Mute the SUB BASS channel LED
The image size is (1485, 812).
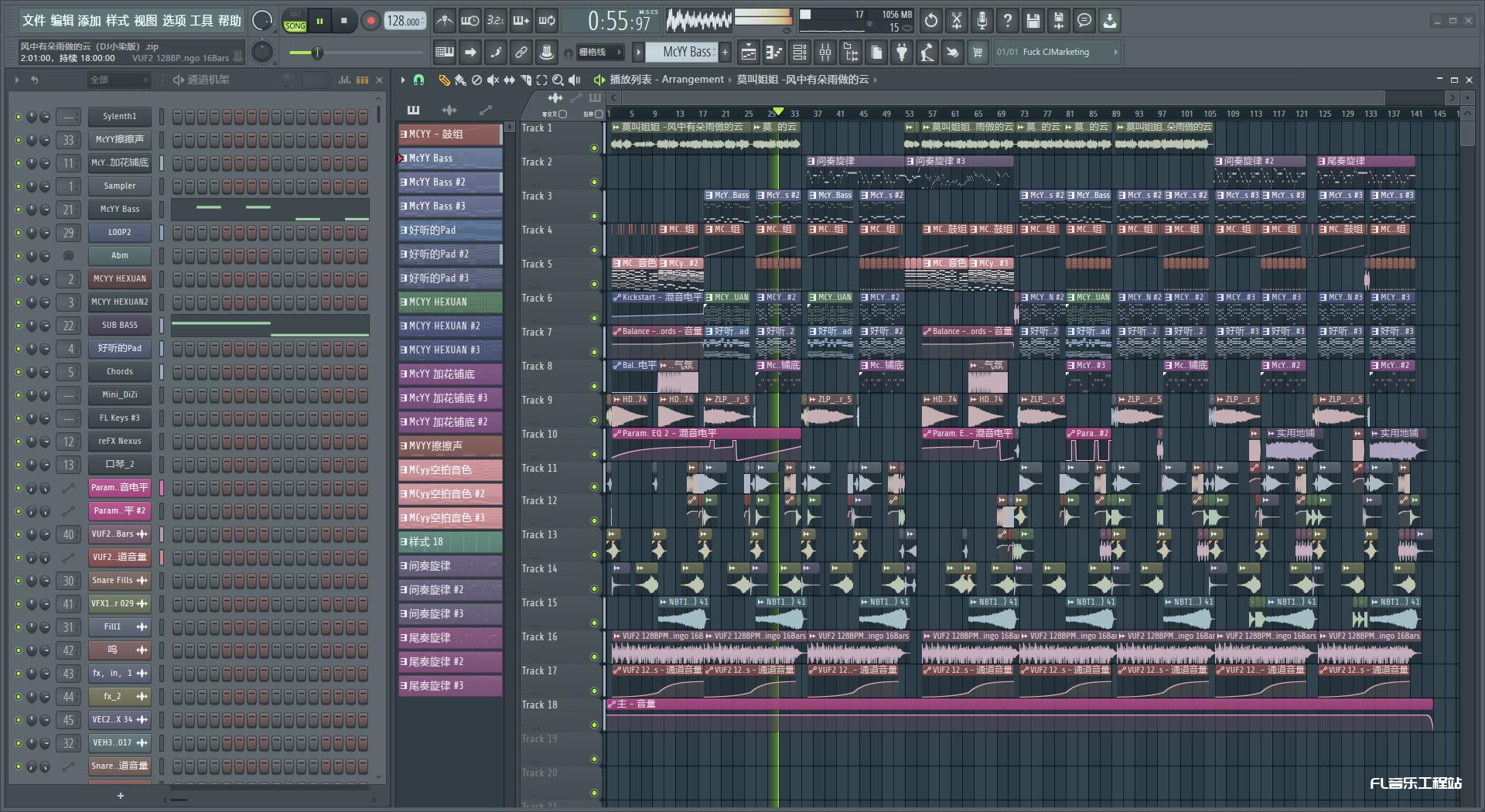pos(19,326)
